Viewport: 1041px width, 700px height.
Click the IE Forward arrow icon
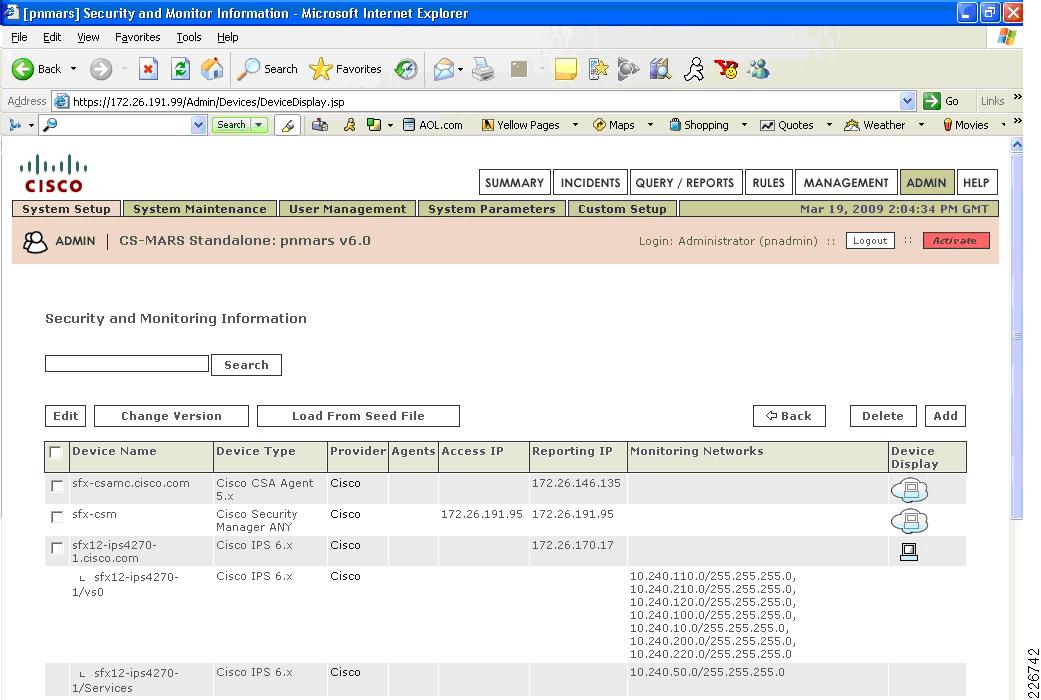coord(101,69)
